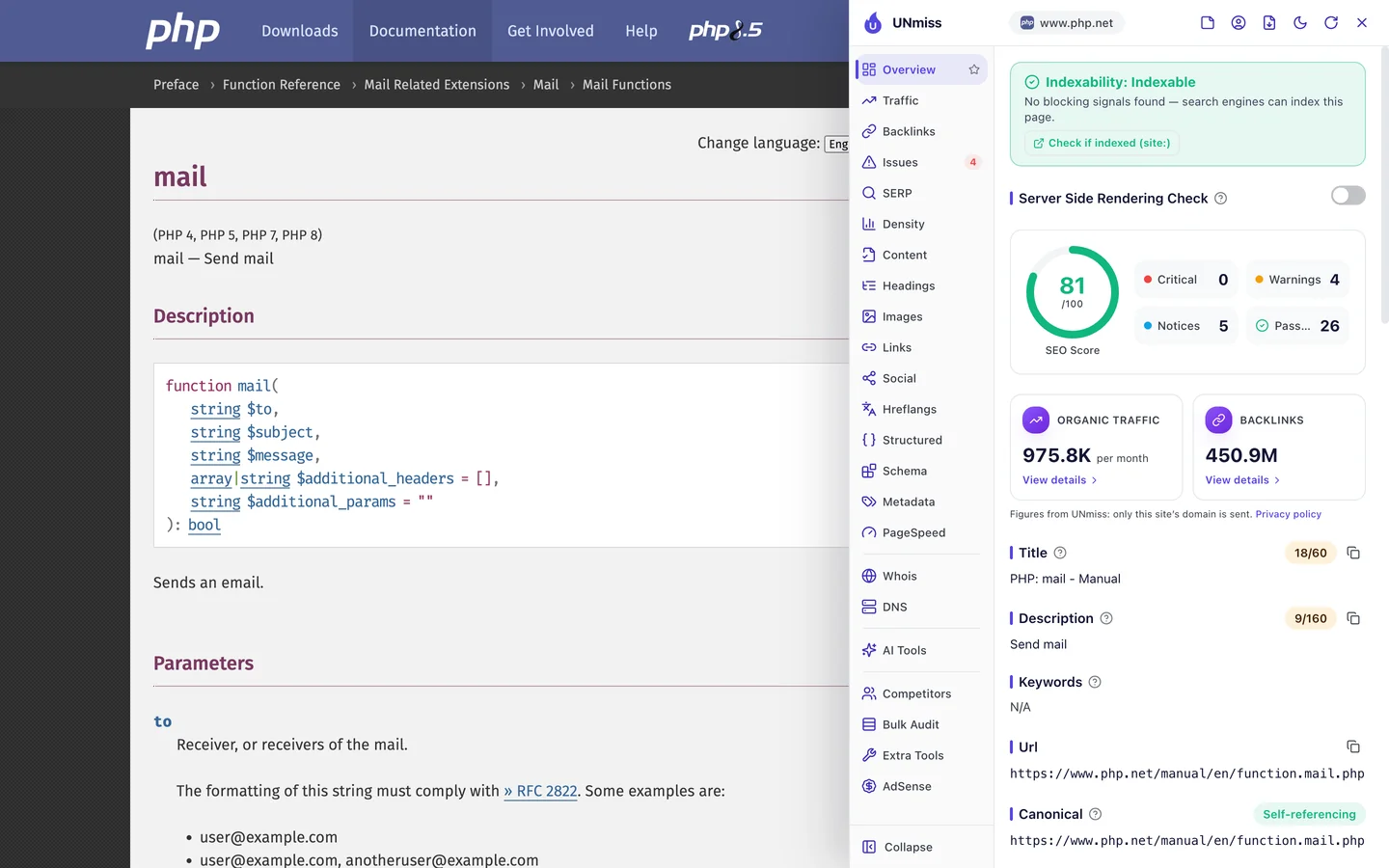Copy the meta Description value

click(x=1353, y=618)
